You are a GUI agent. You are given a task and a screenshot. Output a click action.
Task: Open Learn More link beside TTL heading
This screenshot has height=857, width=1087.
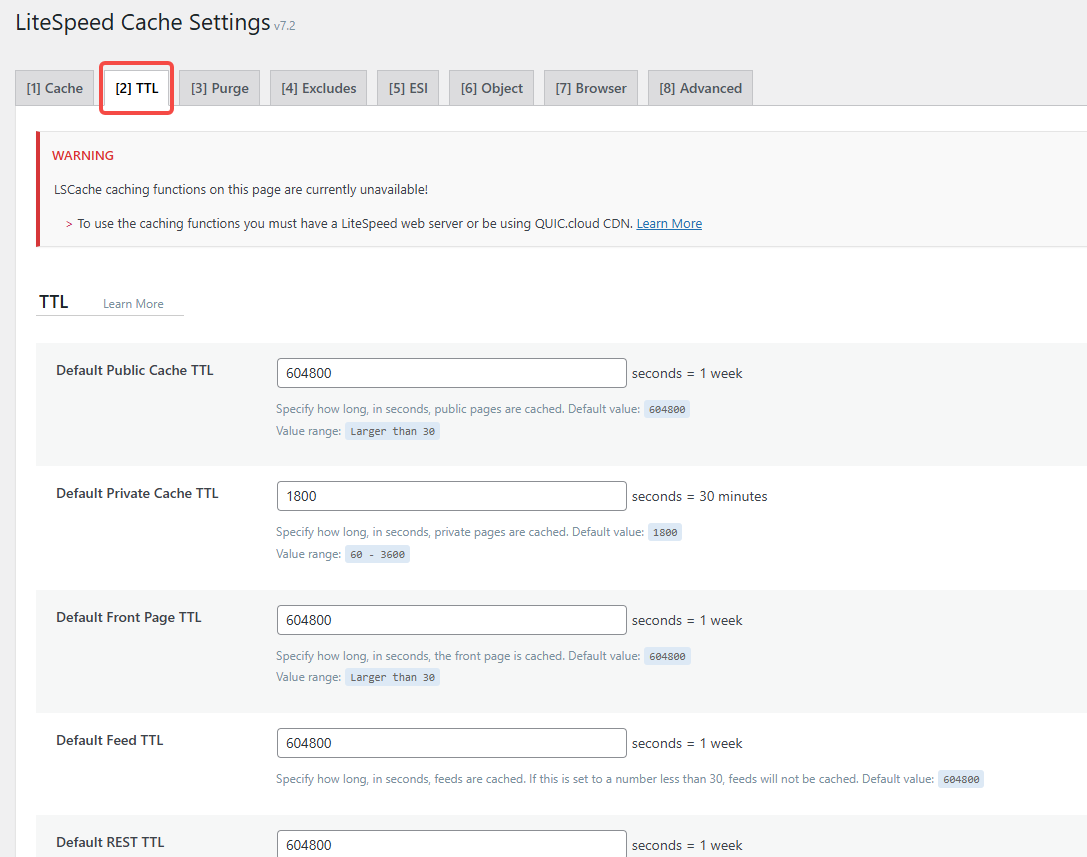tap(133, 304)
